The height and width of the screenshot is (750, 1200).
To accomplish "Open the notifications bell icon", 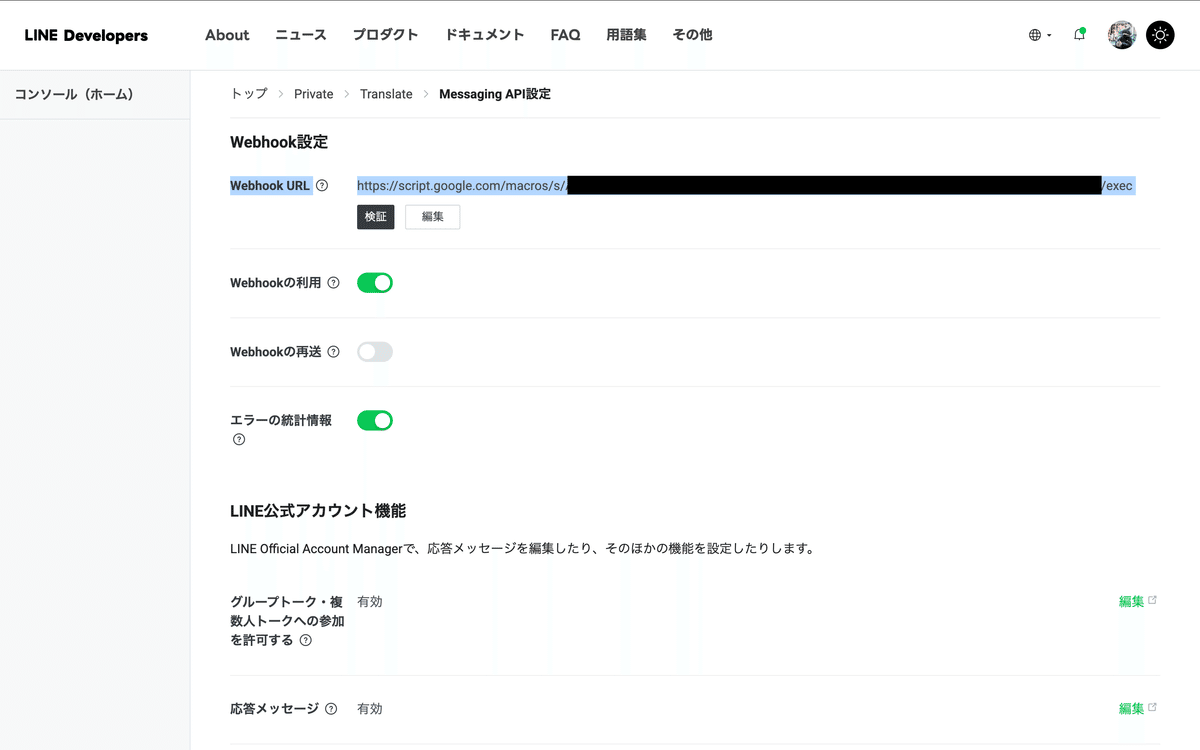I will [x=1079, y=35].
